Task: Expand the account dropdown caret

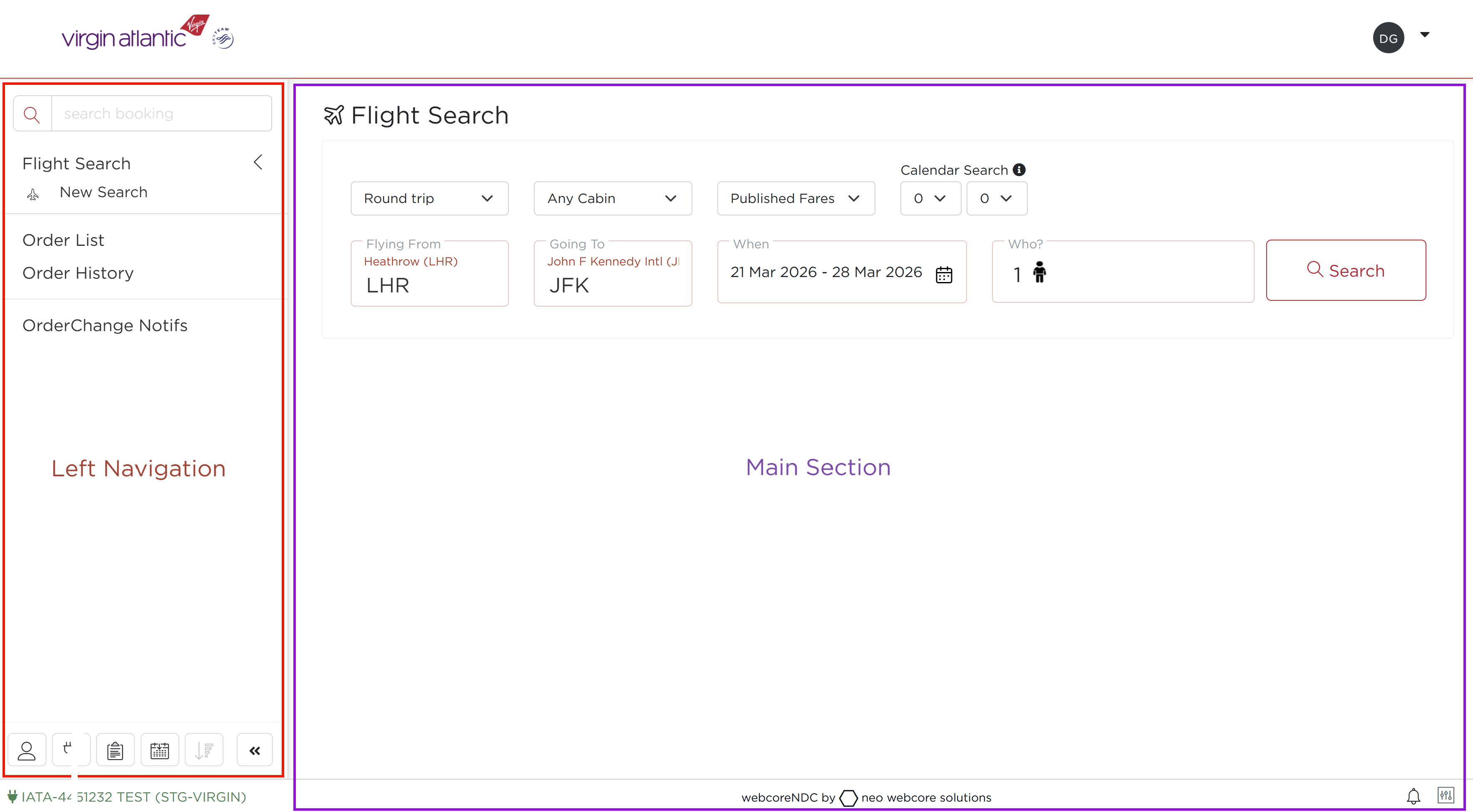Action: point(1424,35)
